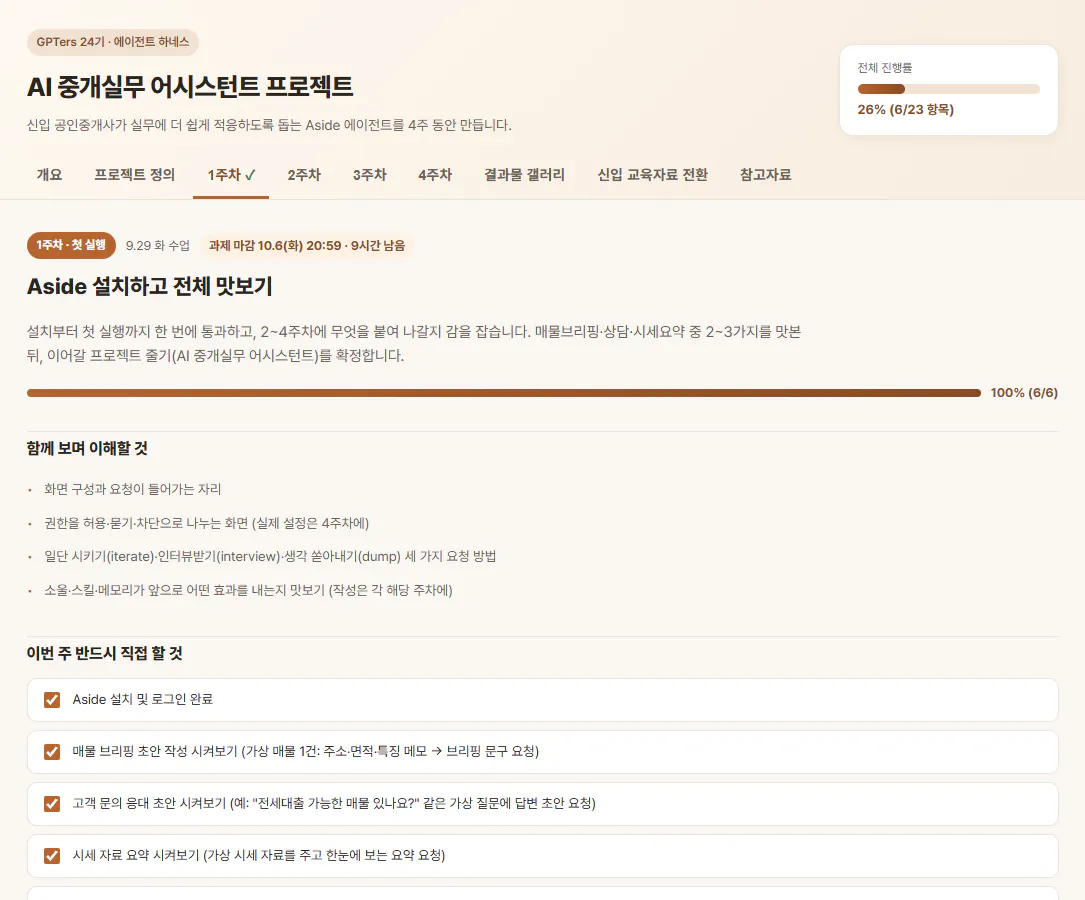This screenshot has height=900, width=1085.
Task: Click the 26% (6/23 항목) text
Action: coord(906,109)
